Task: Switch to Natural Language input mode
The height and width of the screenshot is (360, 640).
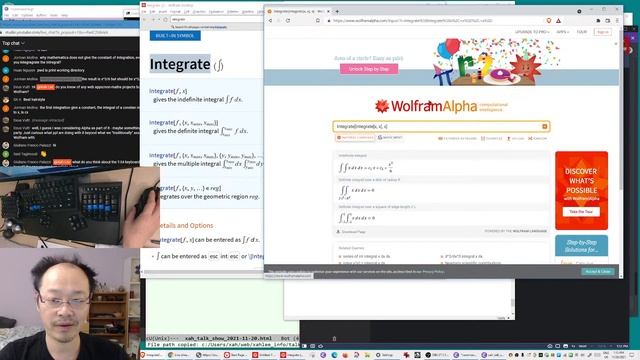Action: (355, 138)
